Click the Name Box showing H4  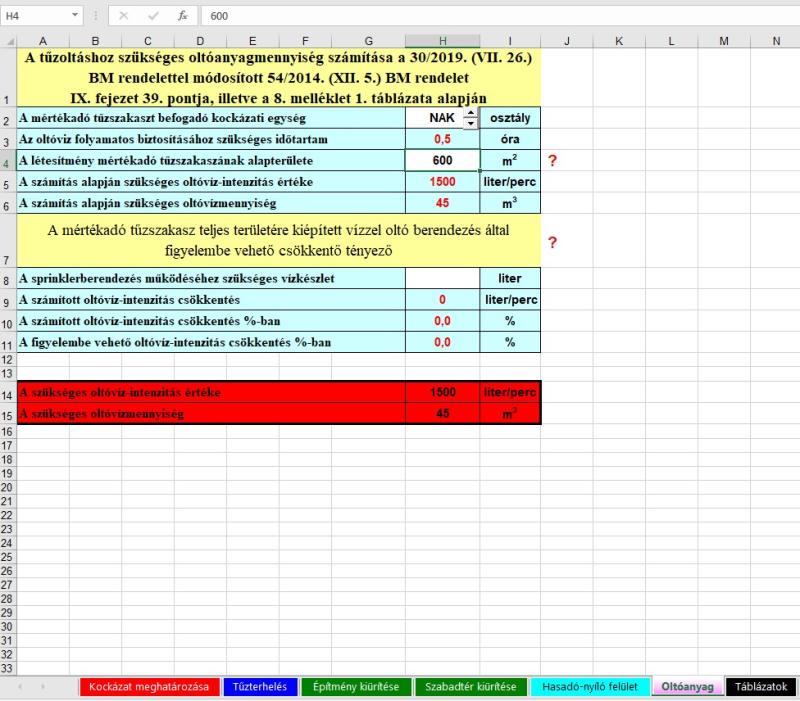click(x=36, y=16)
